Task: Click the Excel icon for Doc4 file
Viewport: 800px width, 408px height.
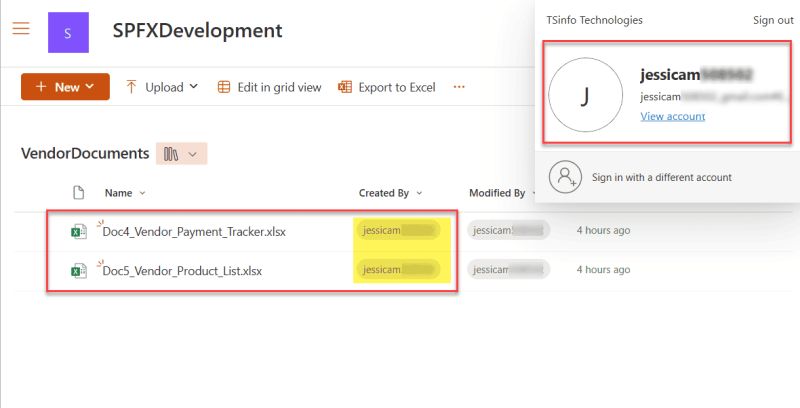Action: [79, 232]
